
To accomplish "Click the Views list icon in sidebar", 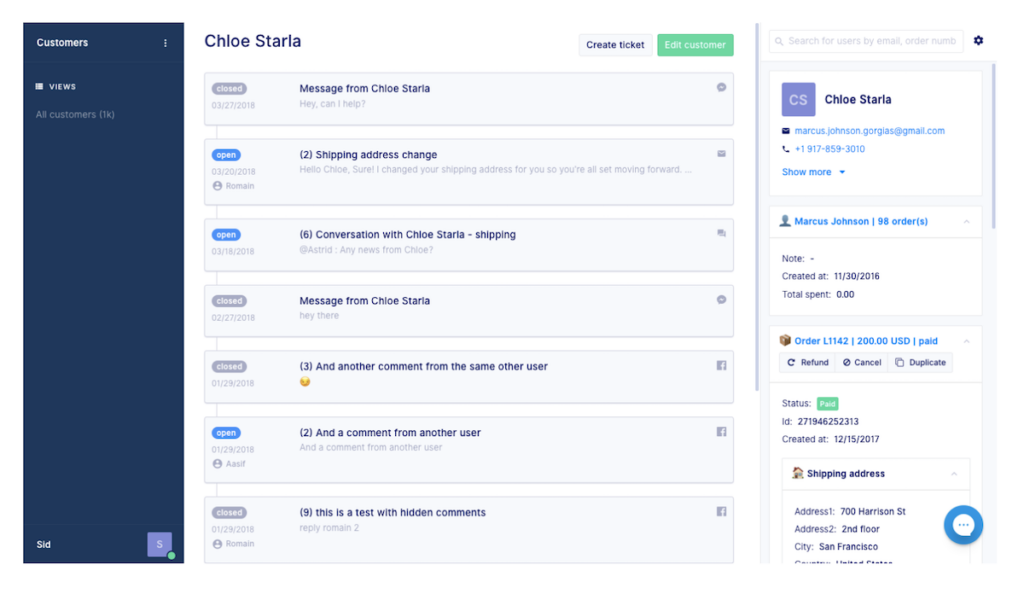I will (39, 86).
